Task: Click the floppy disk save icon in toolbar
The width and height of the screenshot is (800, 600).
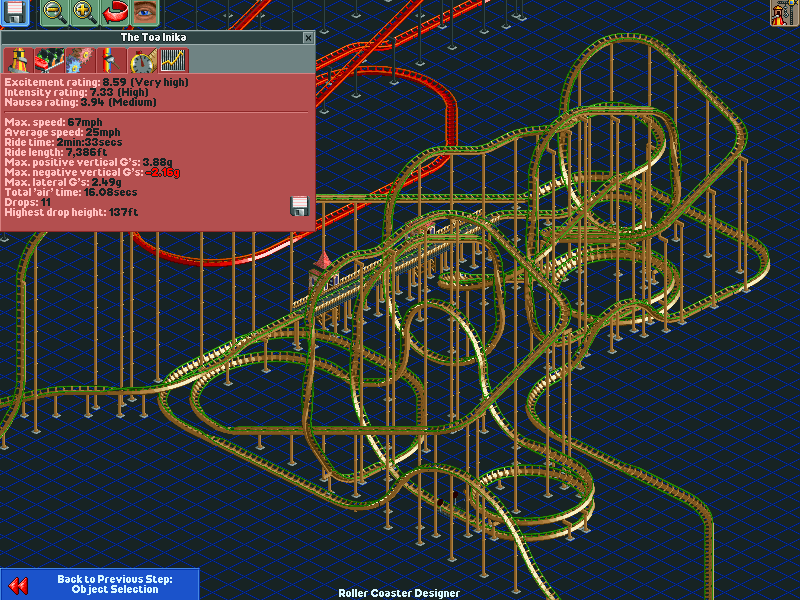Action: coord(14,12)
